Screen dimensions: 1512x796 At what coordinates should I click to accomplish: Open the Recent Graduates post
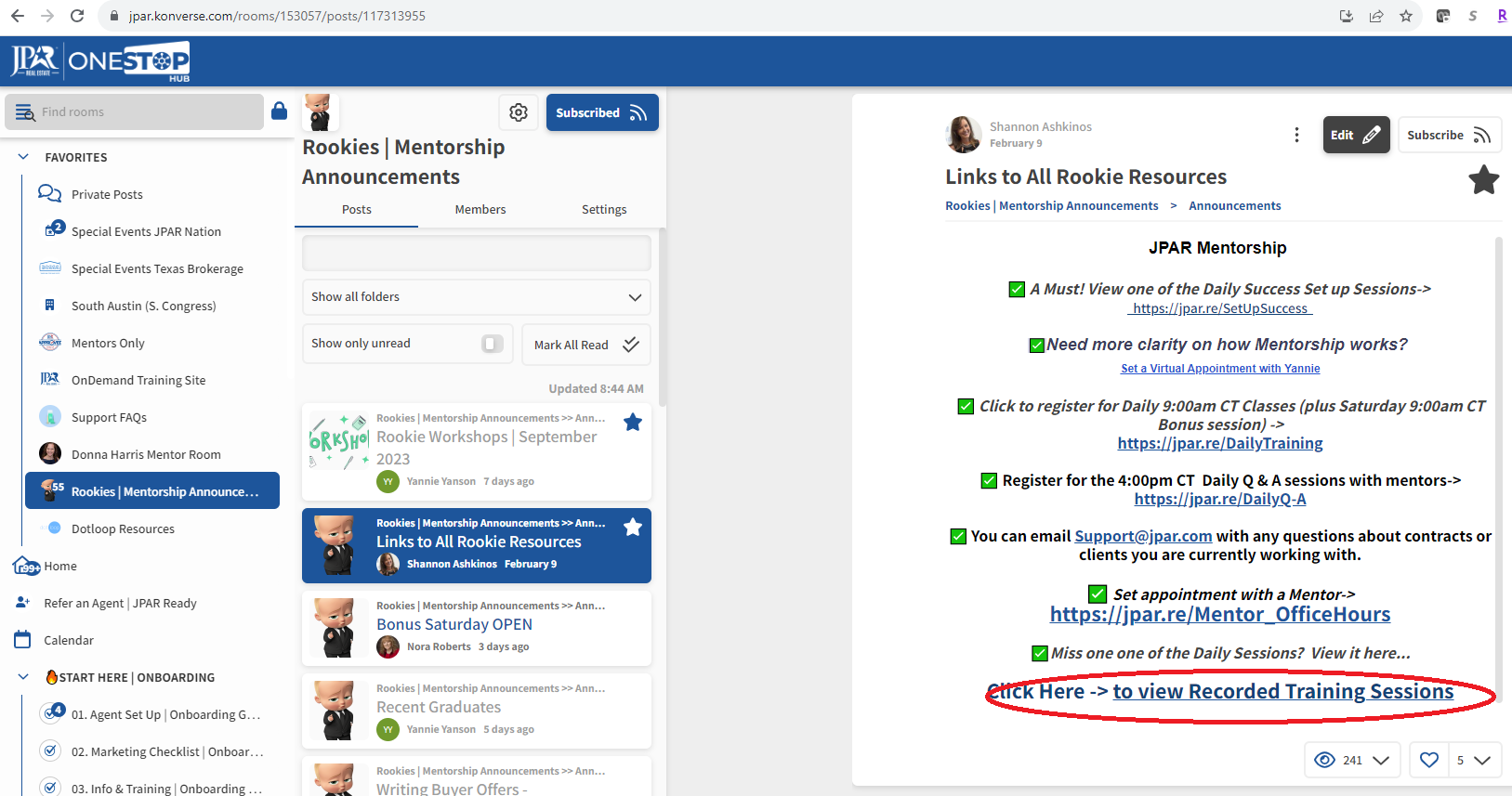coord(476,711)
